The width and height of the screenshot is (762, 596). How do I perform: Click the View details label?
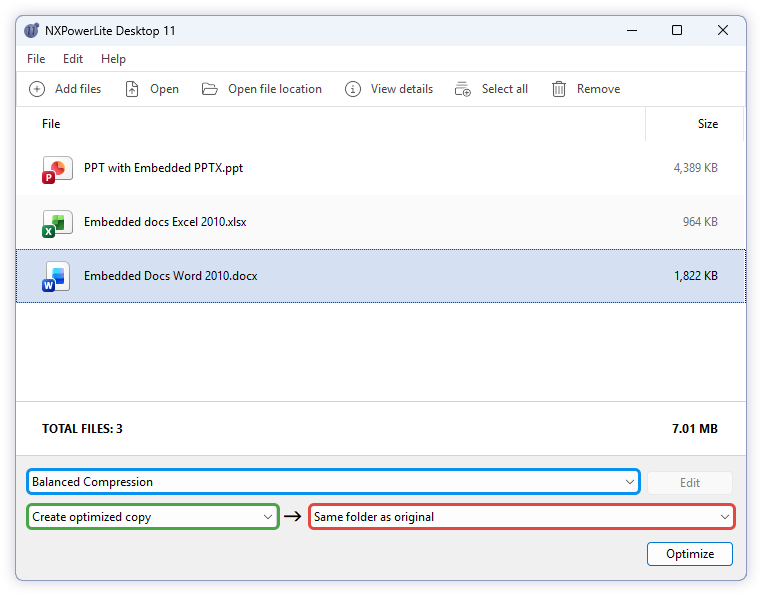(402, 89)
